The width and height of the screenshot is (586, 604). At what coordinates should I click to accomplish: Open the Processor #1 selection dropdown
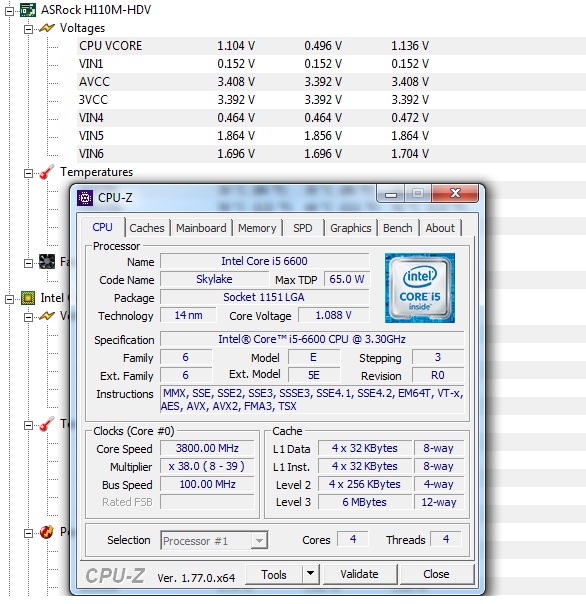259,540
